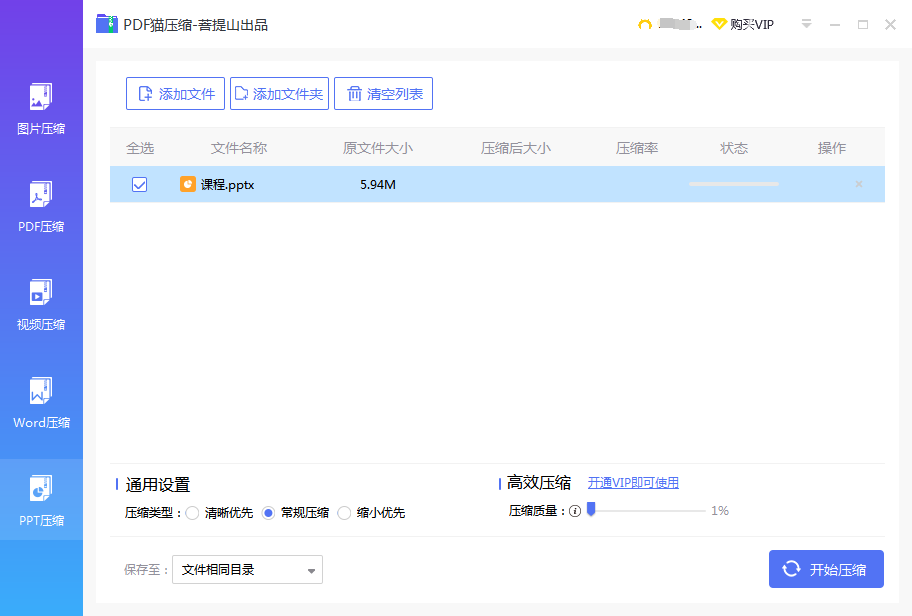This screenshot has height=616, width=912.
Task: Maximize the application window
Action: 863,24
